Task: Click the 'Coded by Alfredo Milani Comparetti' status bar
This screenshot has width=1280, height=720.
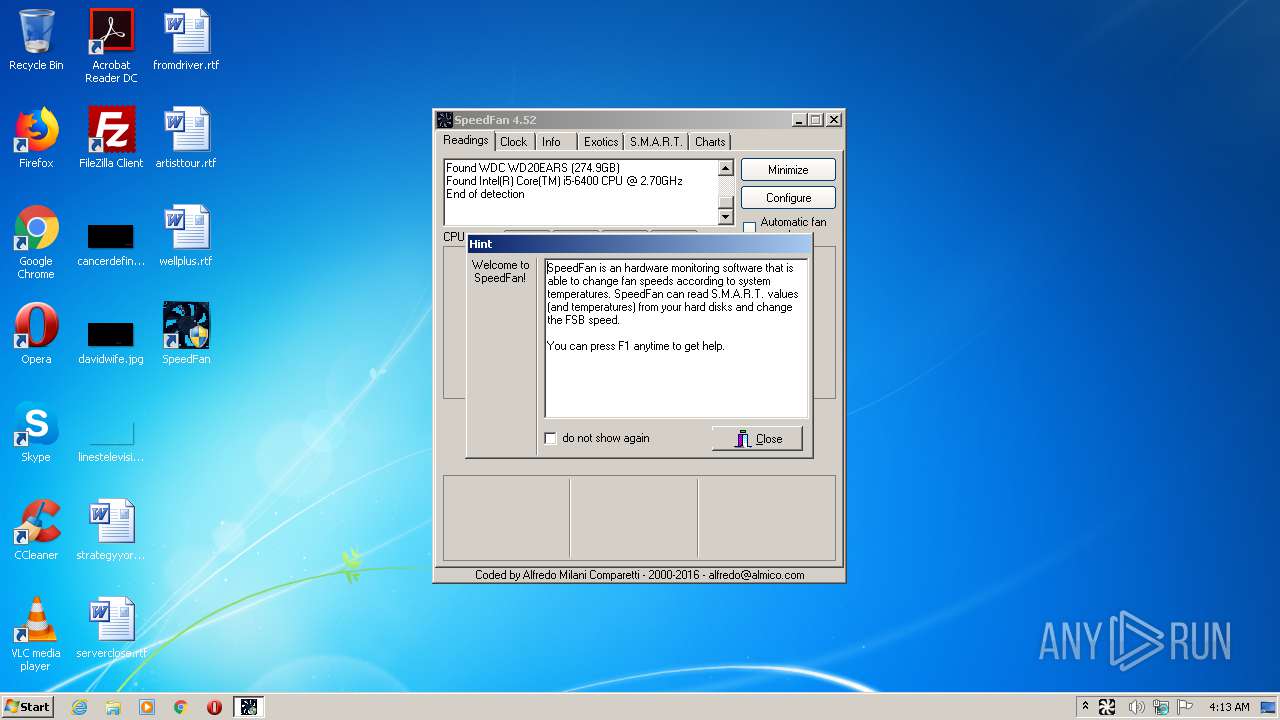Action: point(640,575)
